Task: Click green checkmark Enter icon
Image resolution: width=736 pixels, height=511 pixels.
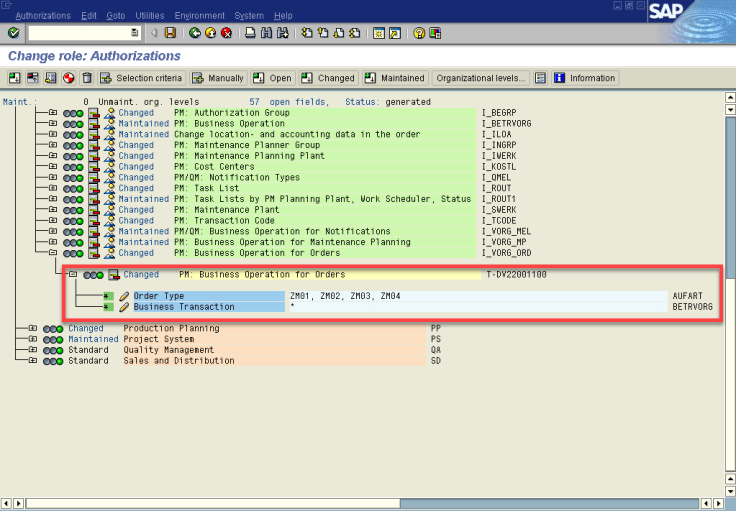Action: coord(13,33)
